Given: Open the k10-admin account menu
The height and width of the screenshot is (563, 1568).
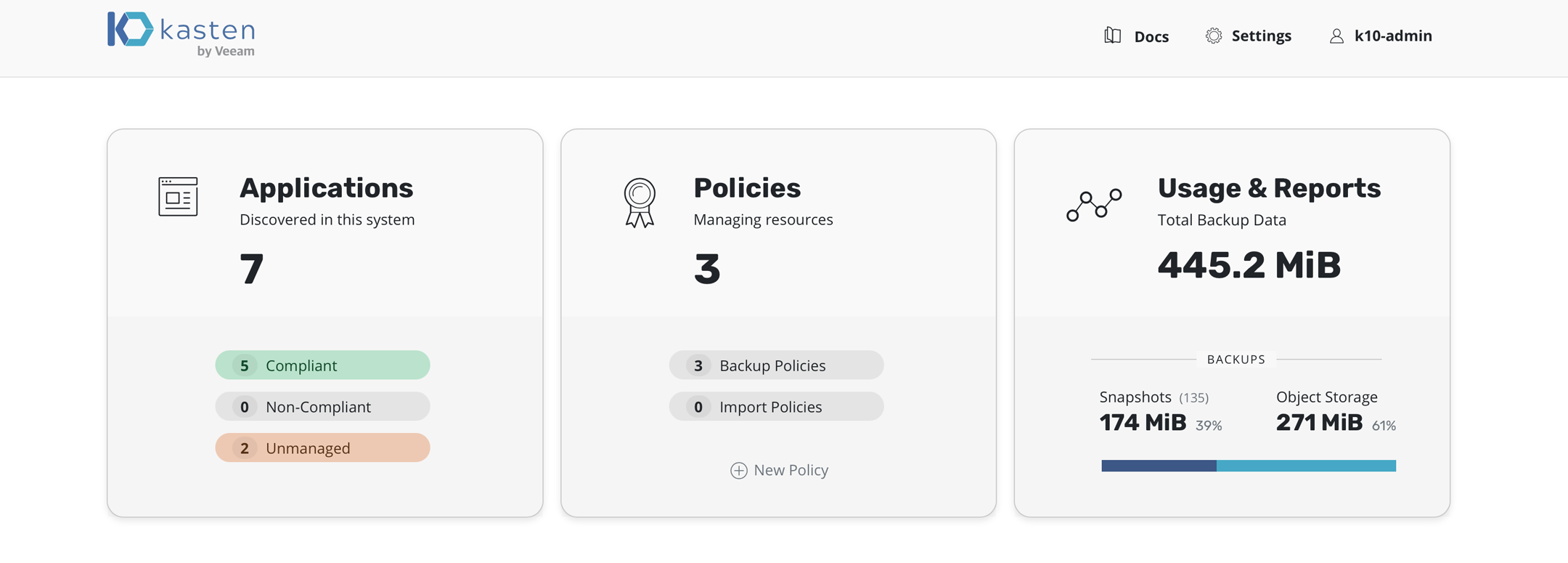Looking at the screenshot, I should click(x=1392, y=36).
